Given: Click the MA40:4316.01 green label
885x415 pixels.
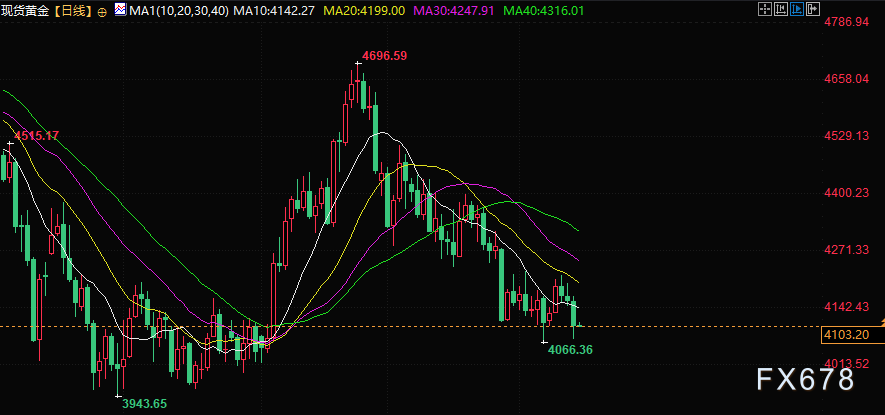Looking at the screenshot, I should point(544,11).
